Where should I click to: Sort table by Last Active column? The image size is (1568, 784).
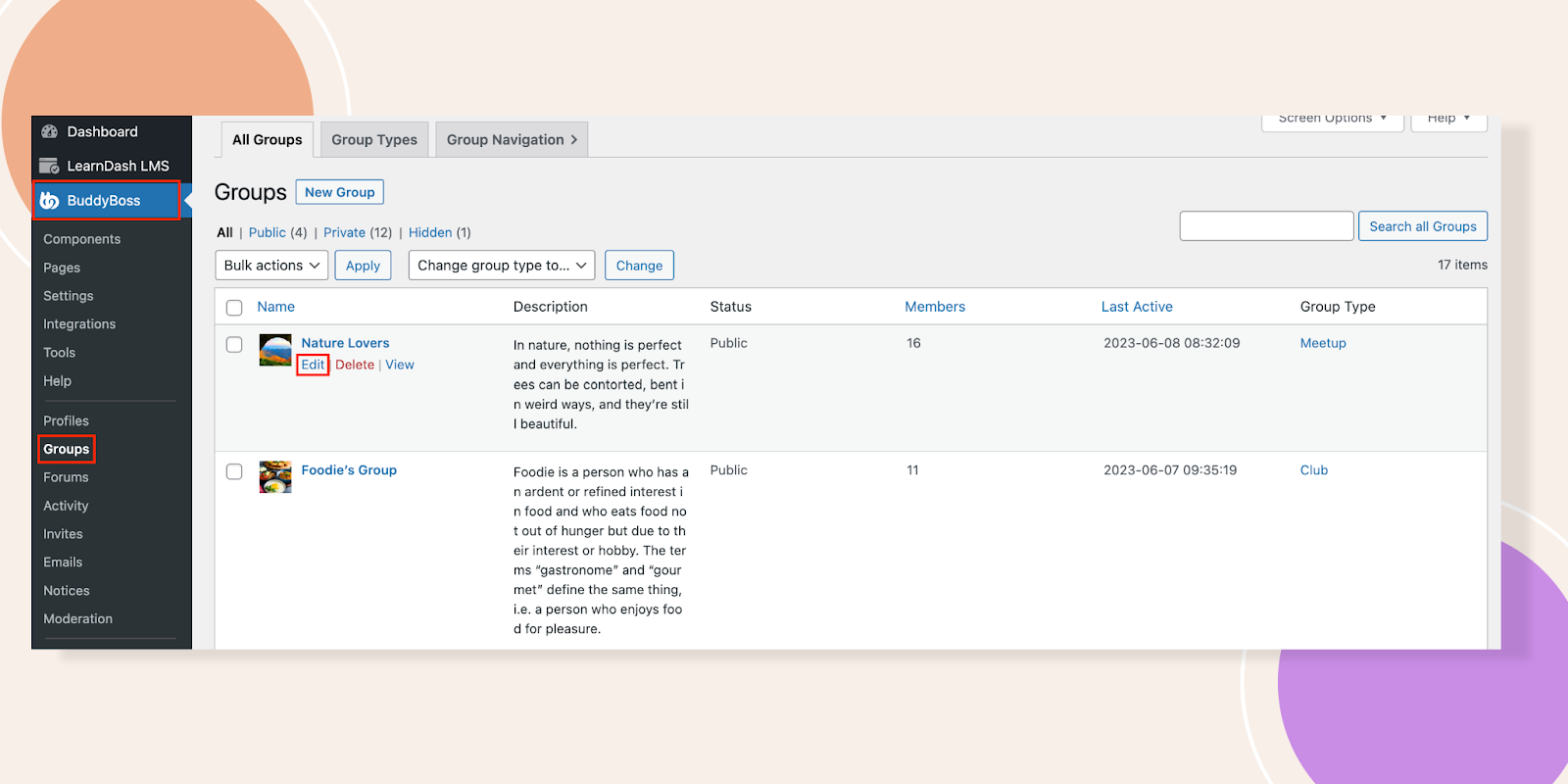tap(1137, 307)
